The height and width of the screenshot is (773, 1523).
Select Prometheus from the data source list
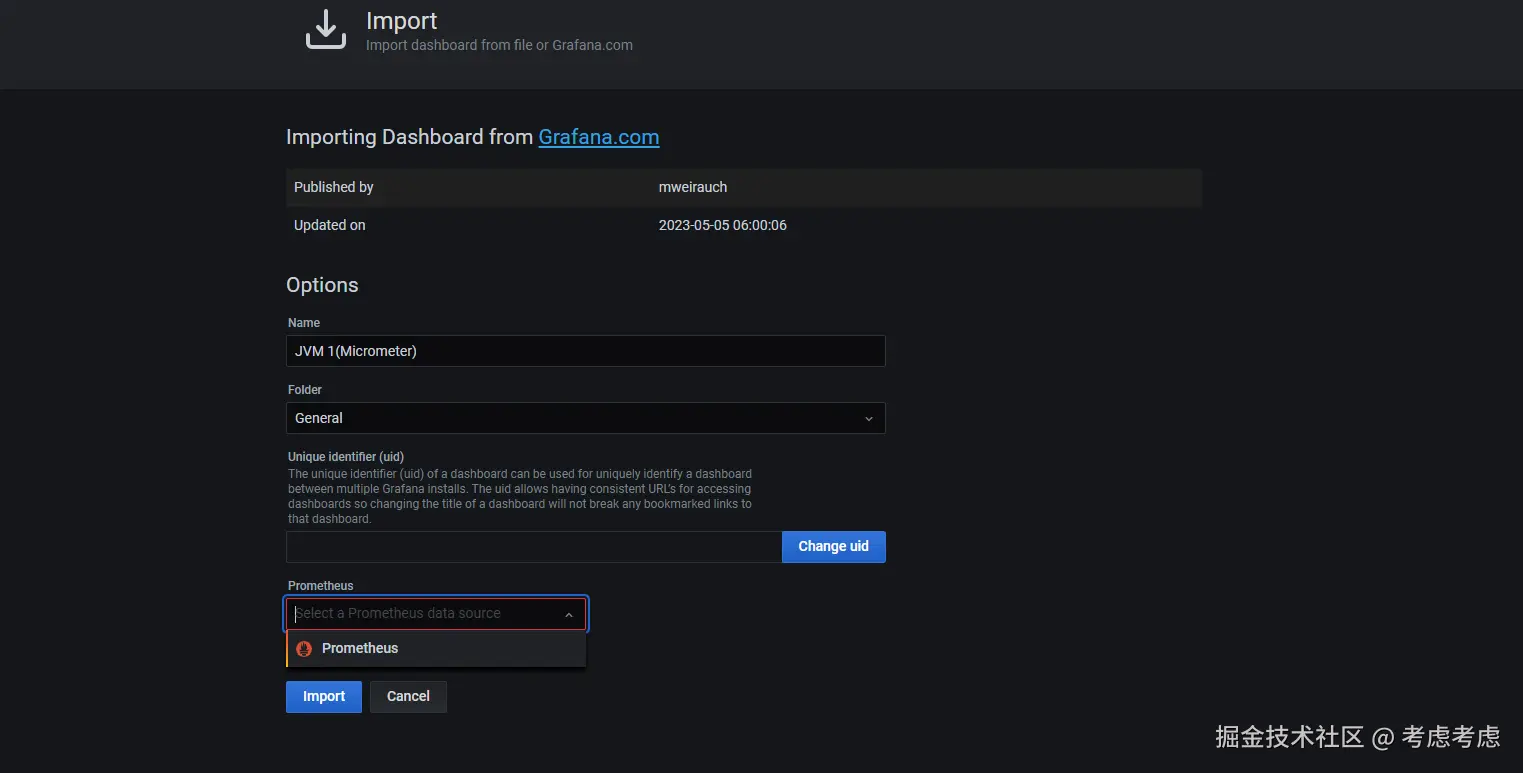[x=436, y=649]
